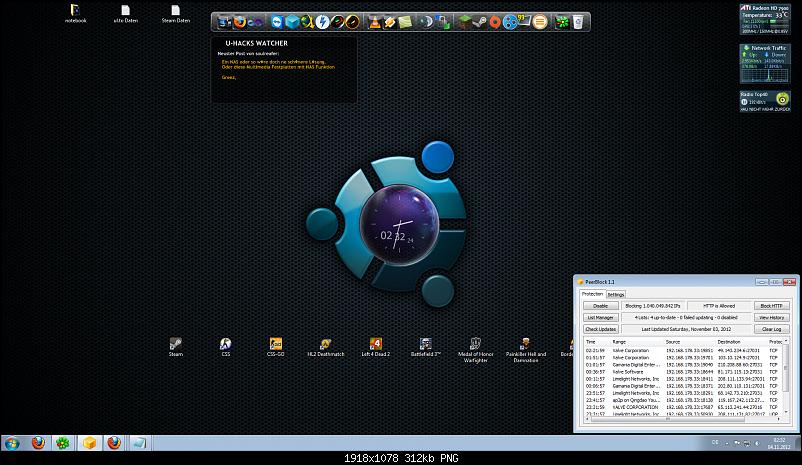Select log entry timed 00:11:57

point(683,379)
